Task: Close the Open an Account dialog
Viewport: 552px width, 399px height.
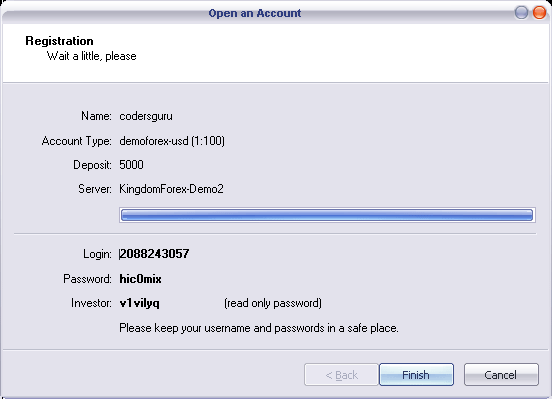Action: coord(539,13)
